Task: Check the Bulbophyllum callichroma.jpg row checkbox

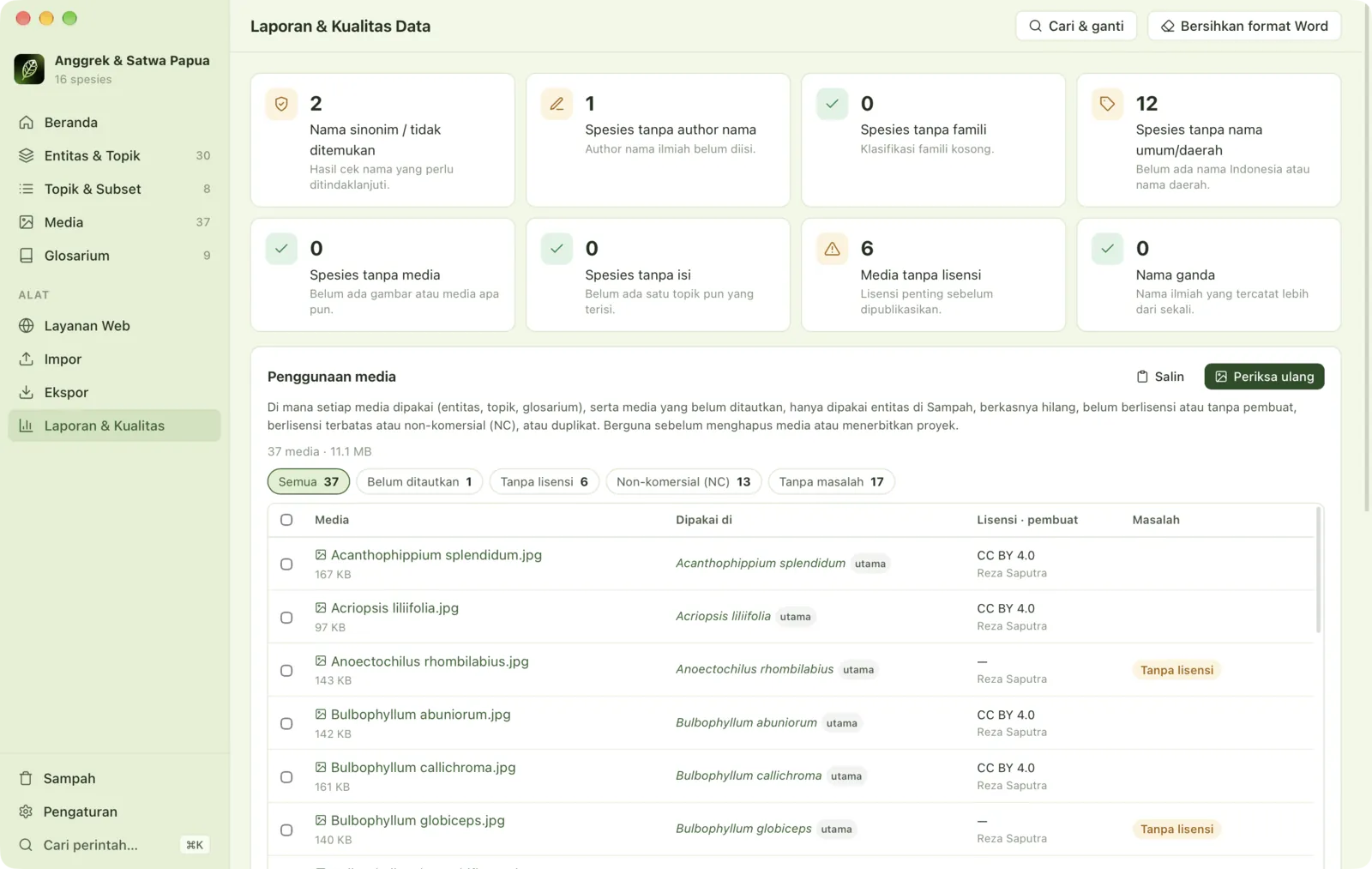Action: (286, 777)
